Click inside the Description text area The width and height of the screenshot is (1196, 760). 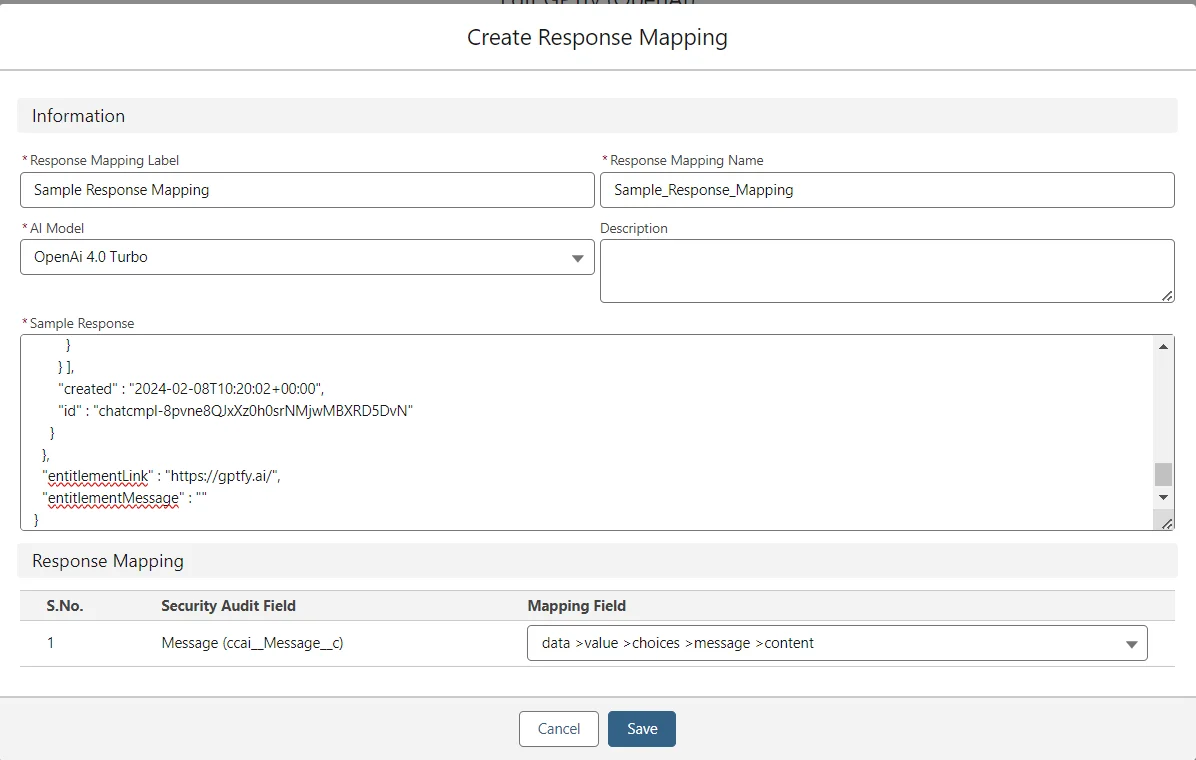click(885, 269)
